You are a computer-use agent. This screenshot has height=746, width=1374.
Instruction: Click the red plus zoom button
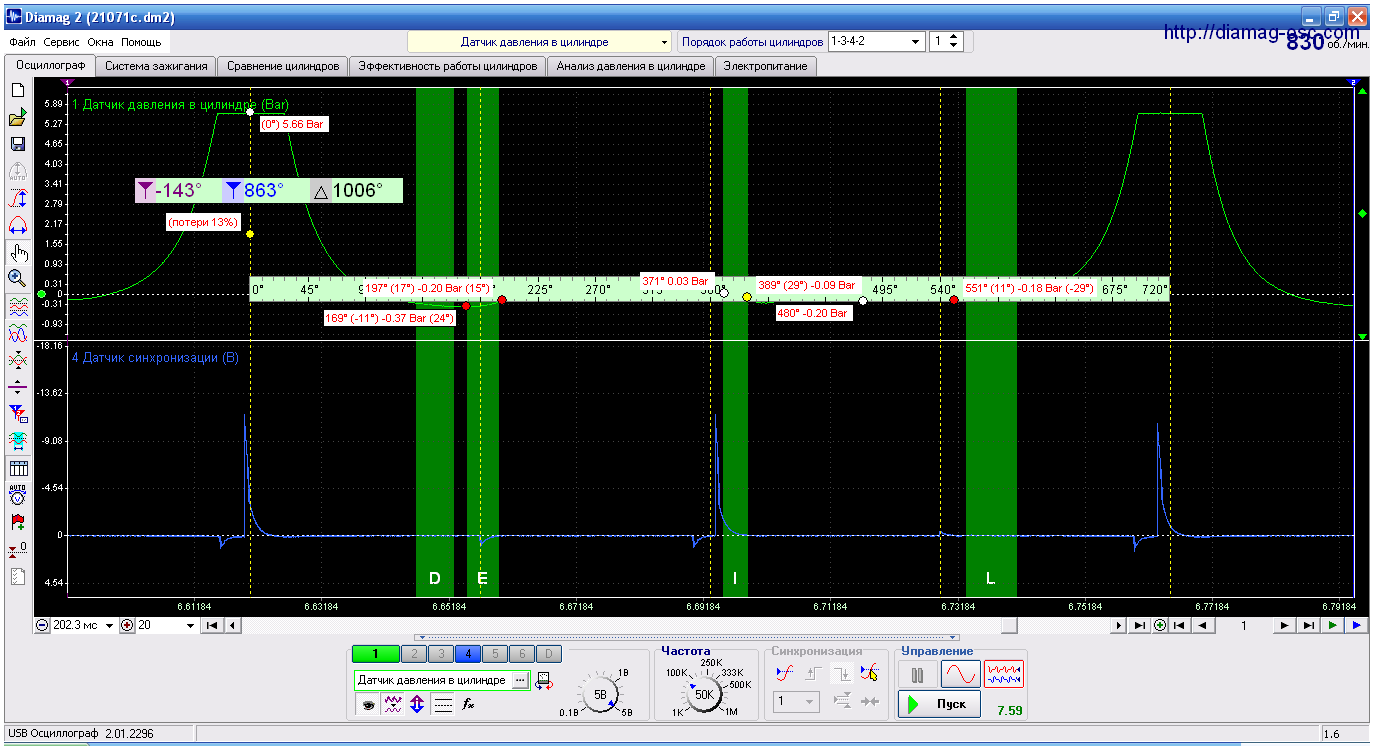(x=127, y=626)
